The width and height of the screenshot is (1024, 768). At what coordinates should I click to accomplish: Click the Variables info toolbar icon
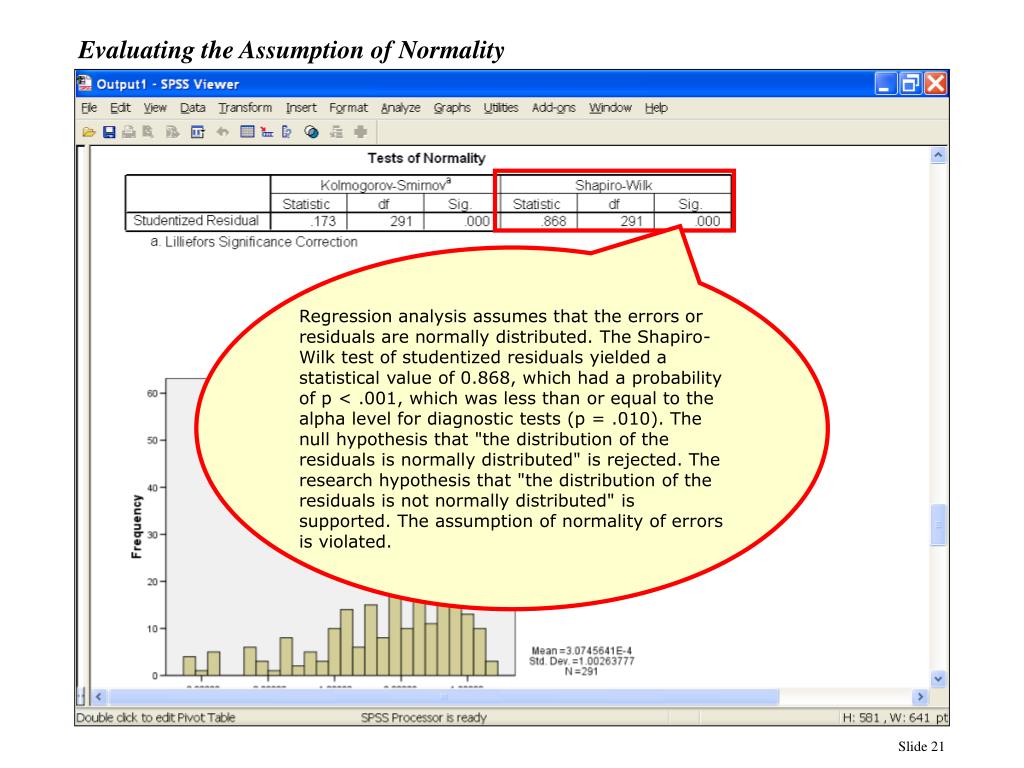(287, 133)
